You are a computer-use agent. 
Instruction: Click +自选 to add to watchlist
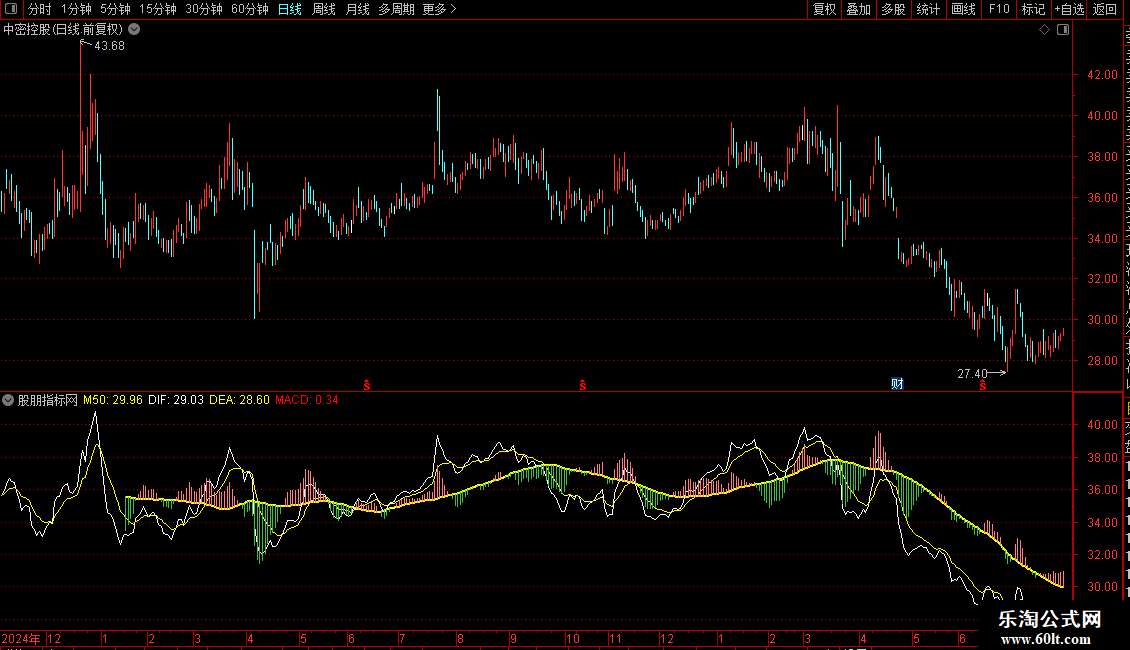(1069, 9)
